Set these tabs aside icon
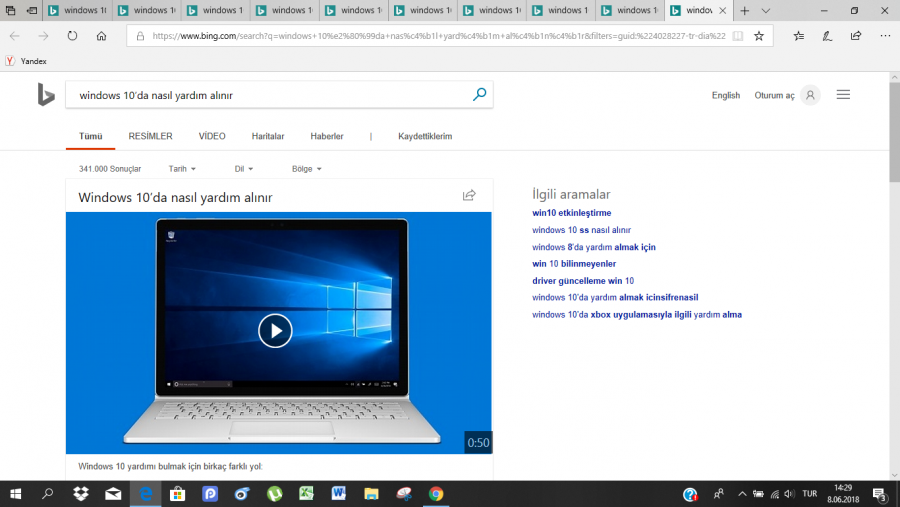This screenshot has width=900, height=507. [32, 10]
